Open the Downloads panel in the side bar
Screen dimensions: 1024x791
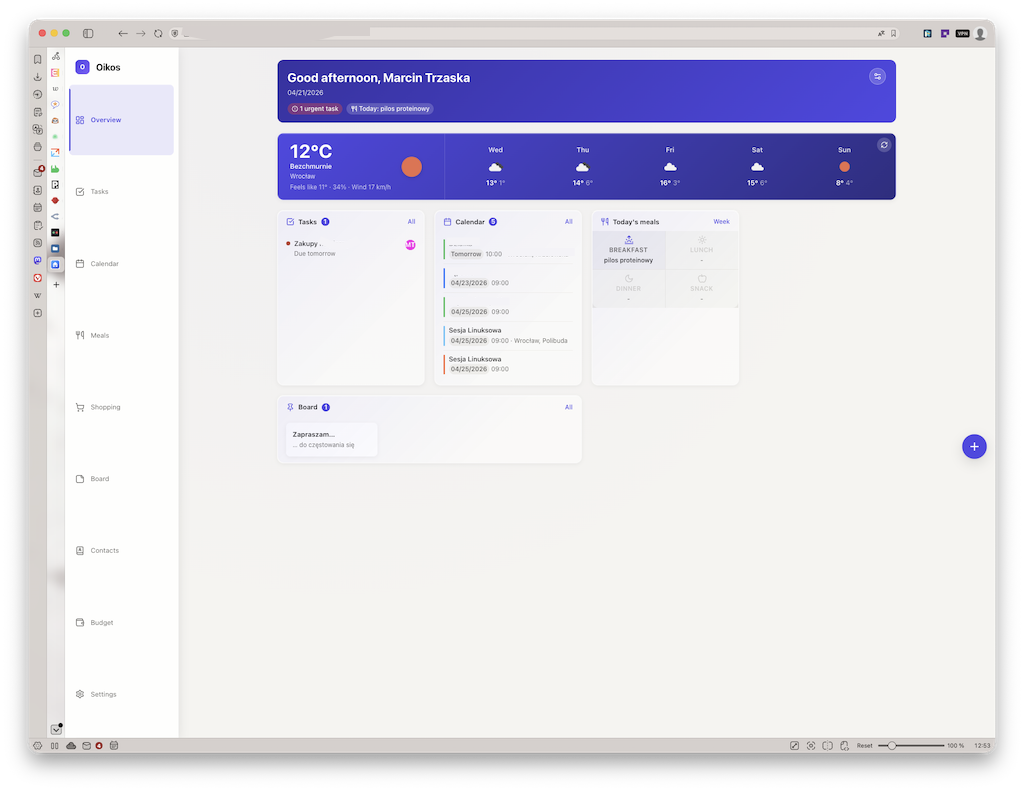[x=37, y=77]
